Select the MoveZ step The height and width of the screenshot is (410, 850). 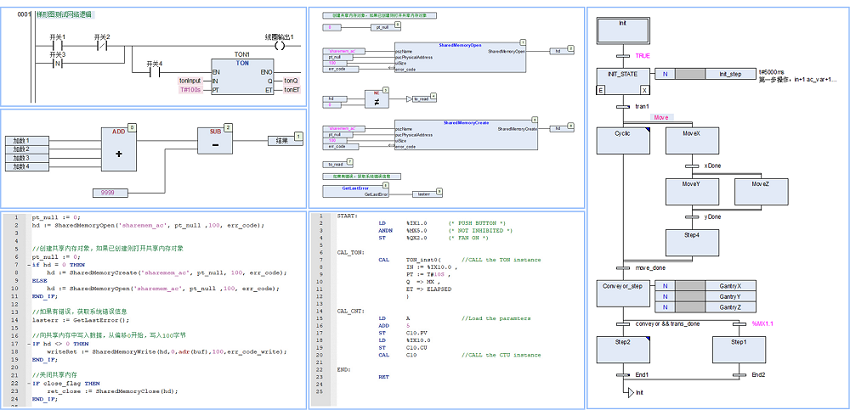pos(761,191)
